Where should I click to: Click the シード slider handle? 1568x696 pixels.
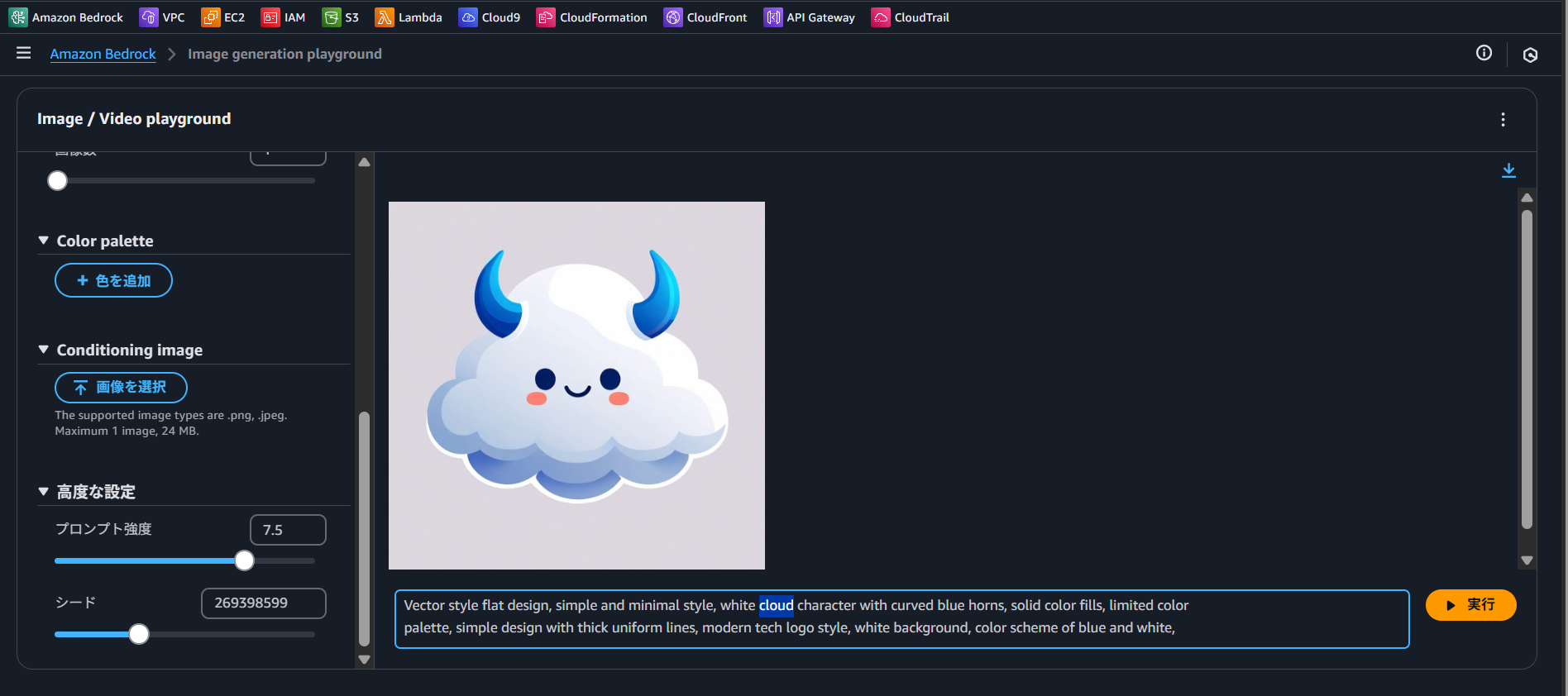[x=139, y=634]
